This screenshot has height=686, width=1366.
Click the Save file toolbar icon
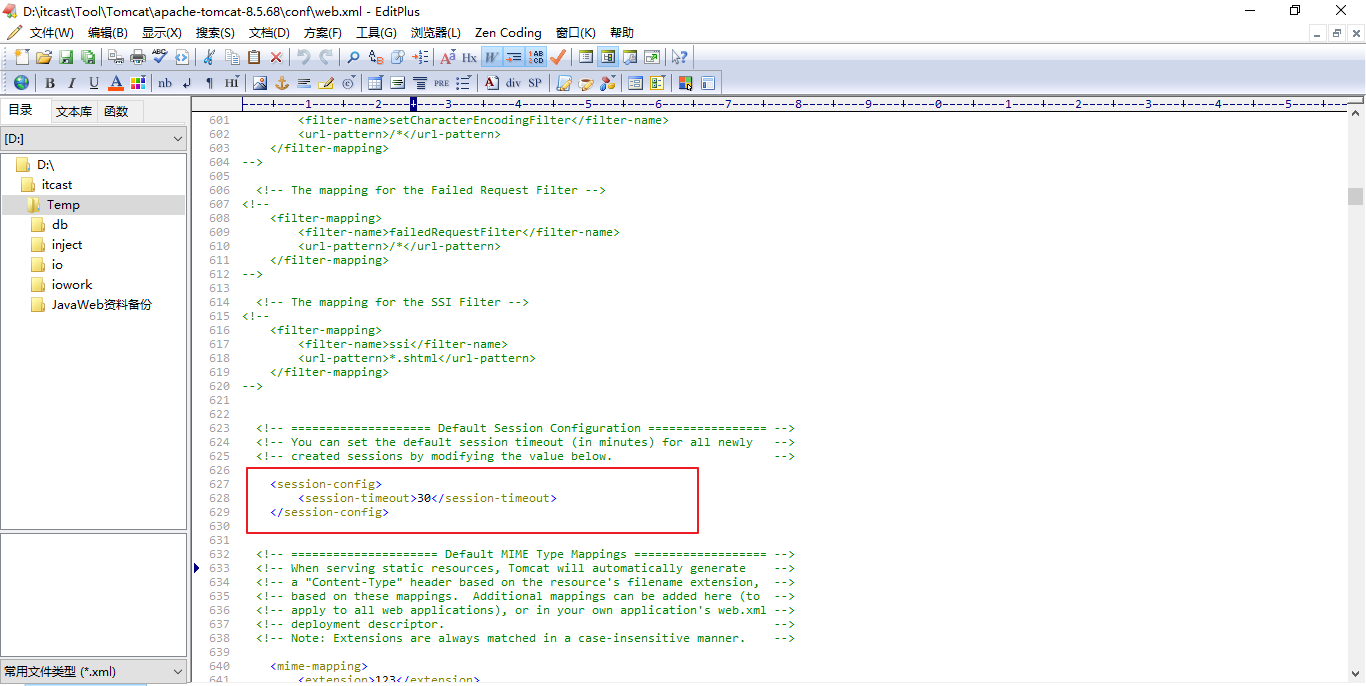point(66,57)
